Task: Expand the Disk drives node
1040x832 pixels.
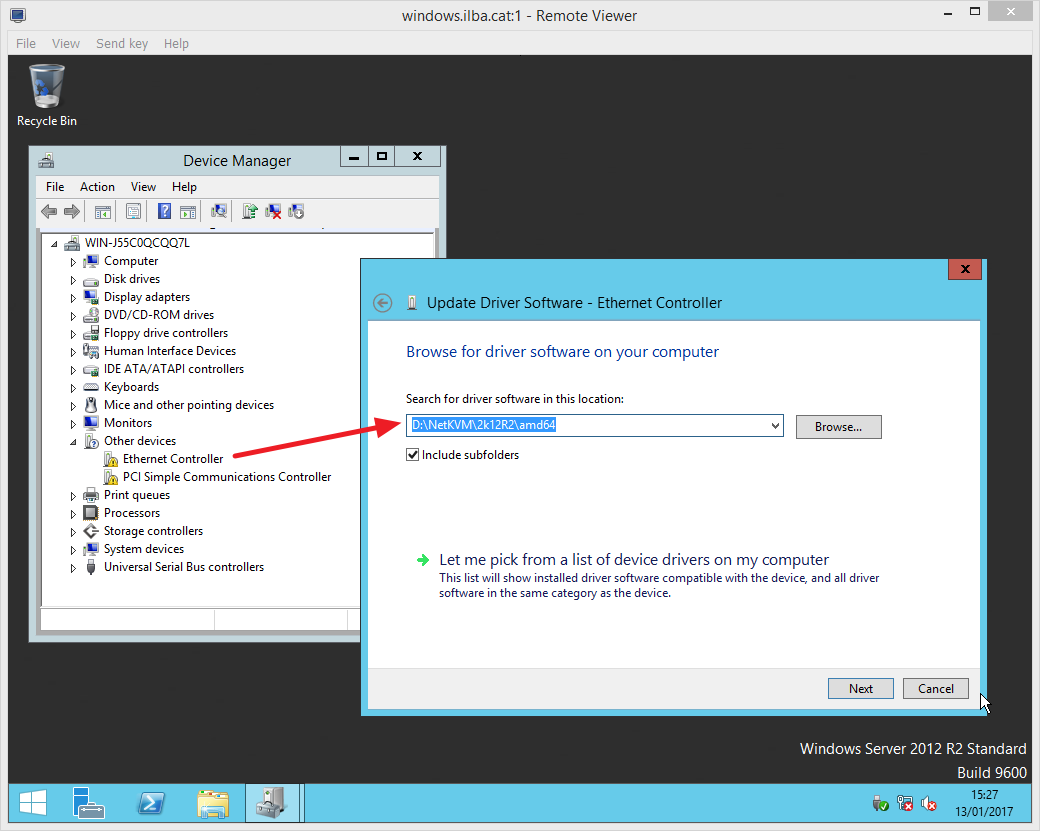Action: pyautogui.click(x=73, y=280)
